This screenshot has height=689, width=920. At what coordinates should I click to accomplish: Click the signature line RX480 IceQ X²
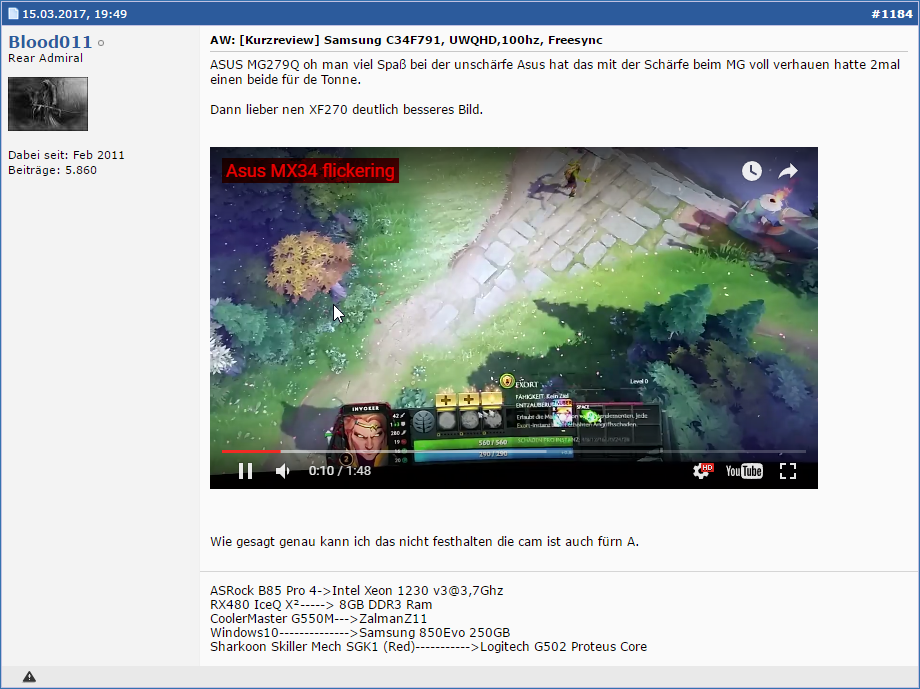click(321, 604)
